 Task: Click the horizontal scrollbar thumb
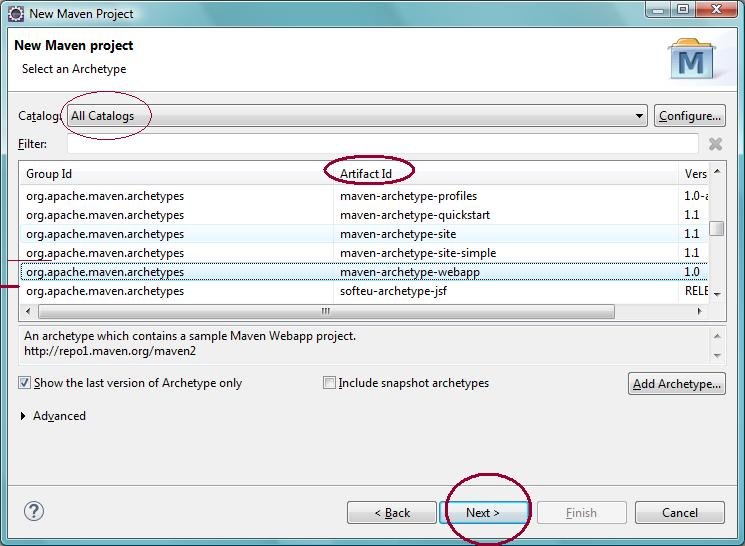click(326, 311)
